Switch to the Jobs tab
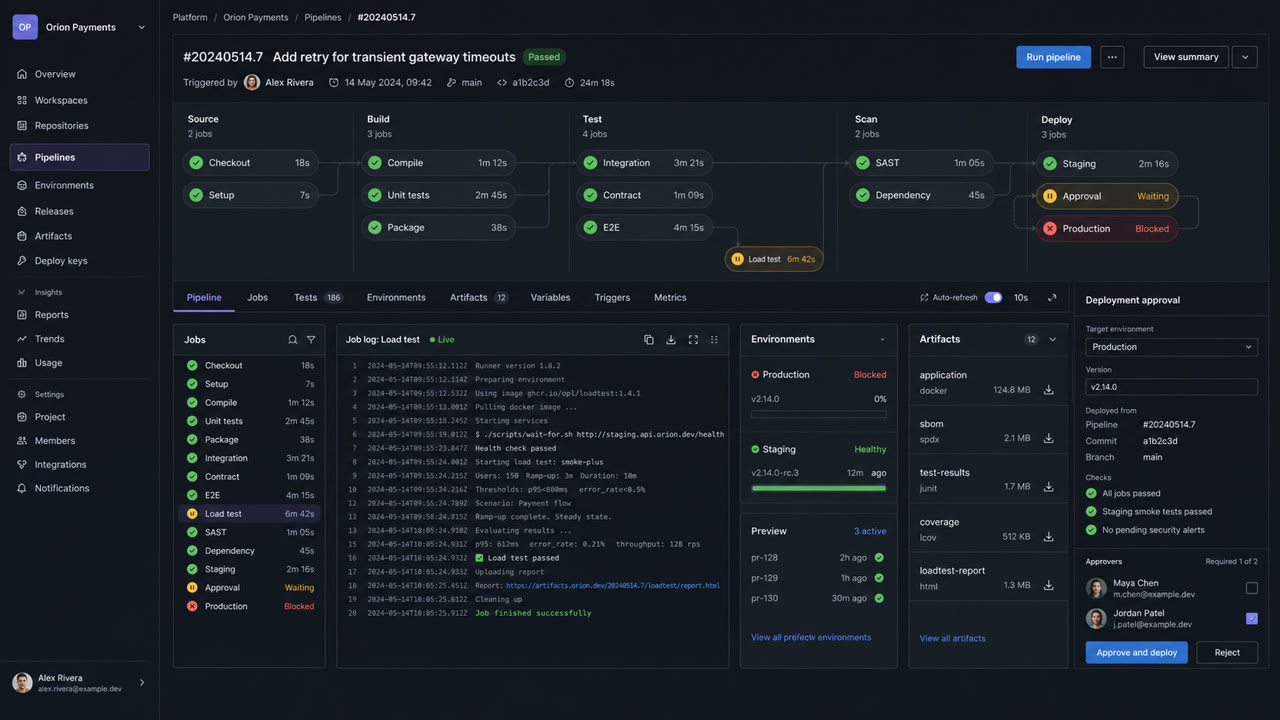This screenshot has width=1280, height=720. click(257, 298)
